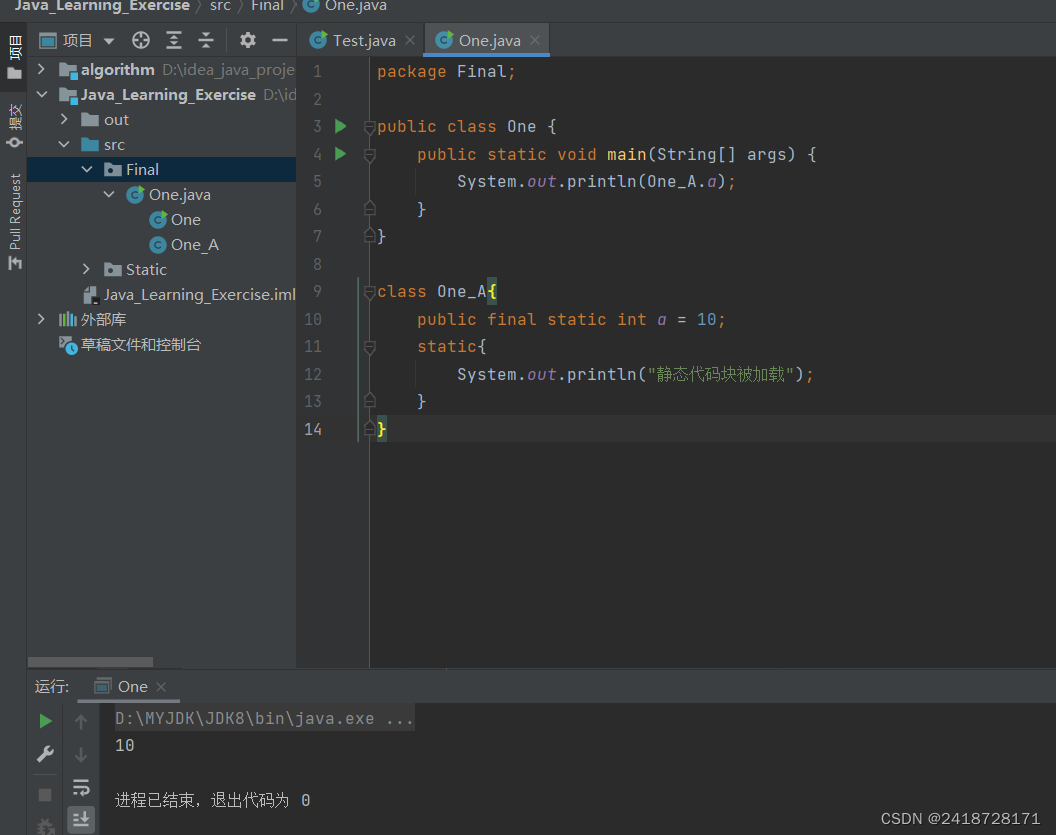Expand the out folder
The width and height of the screenshot is (1056, 835).
62,119
